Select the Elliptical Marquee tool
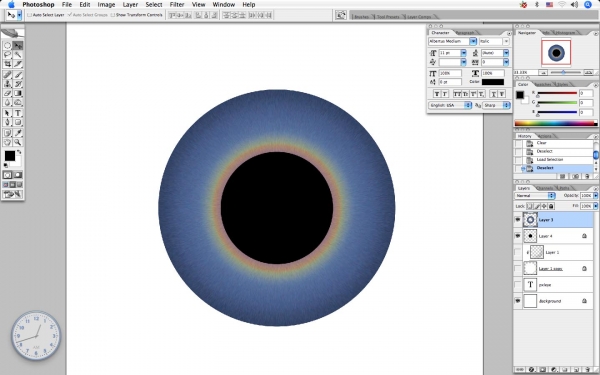600x375 pixels. click(7, 46)
